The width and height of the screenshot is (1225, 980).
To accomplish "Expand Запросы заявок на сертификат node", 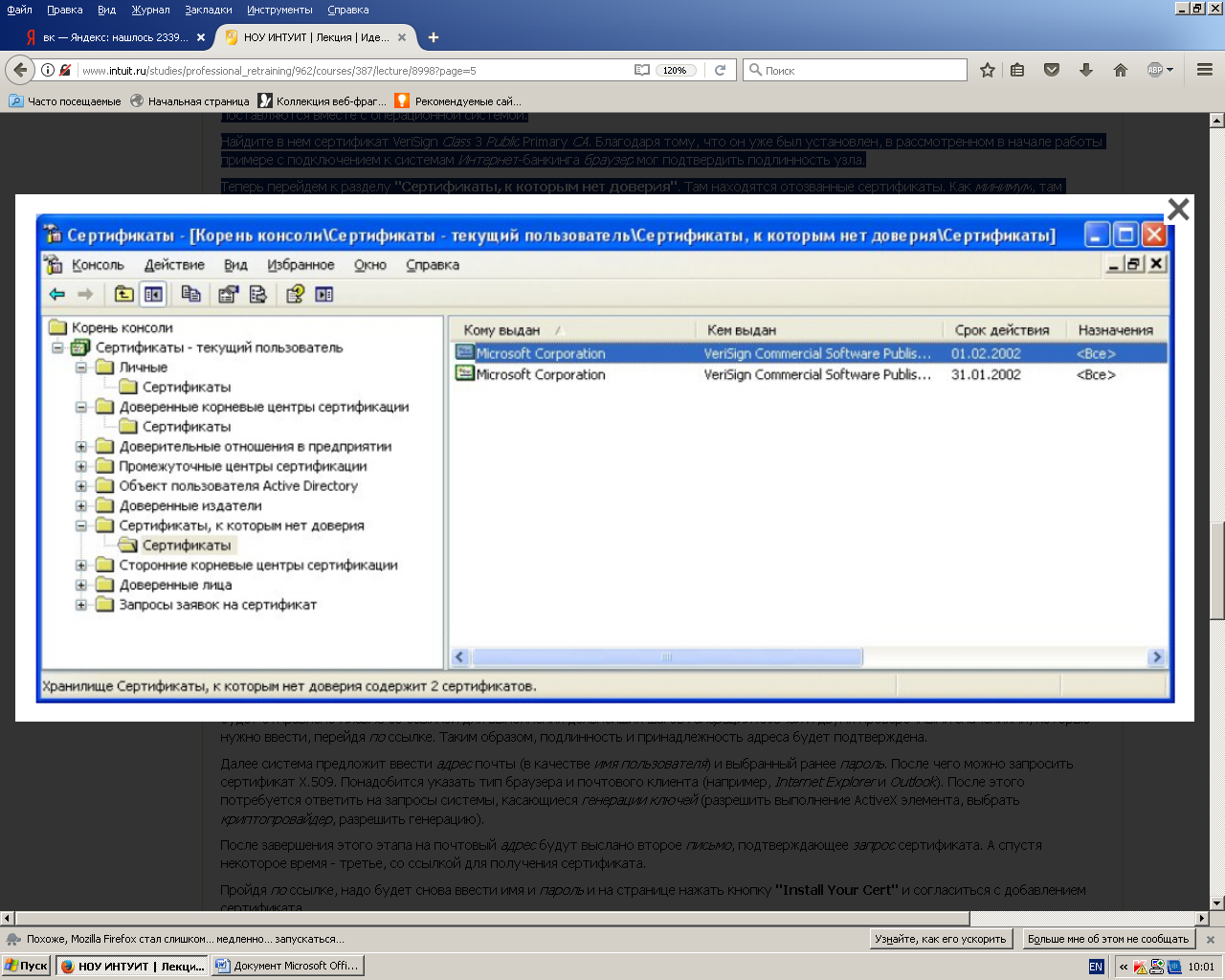I will click(x=81, y=605).
